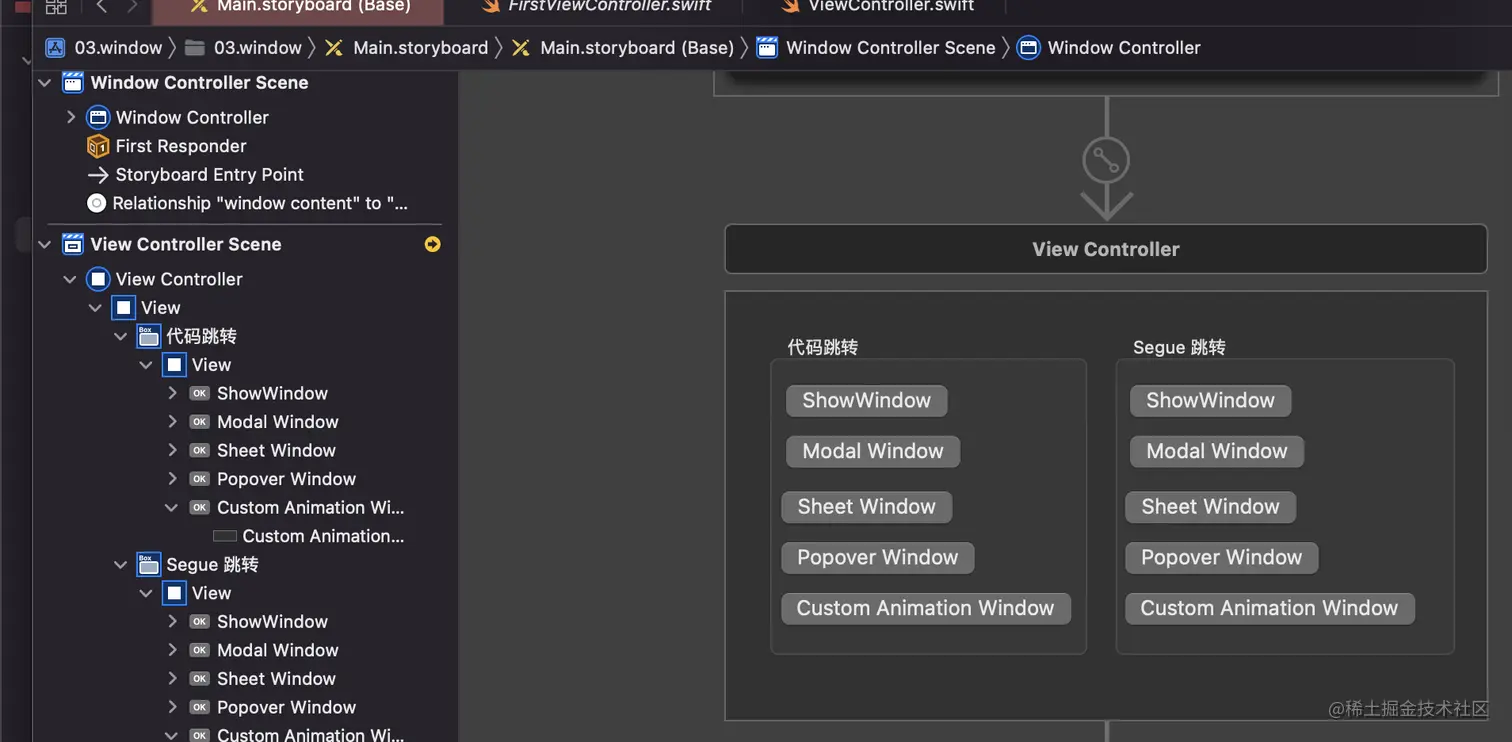Open the Main.storyboard (Base) breadcrumb item
Viewport: 1512px width, 742px height.
pos(637,48)
